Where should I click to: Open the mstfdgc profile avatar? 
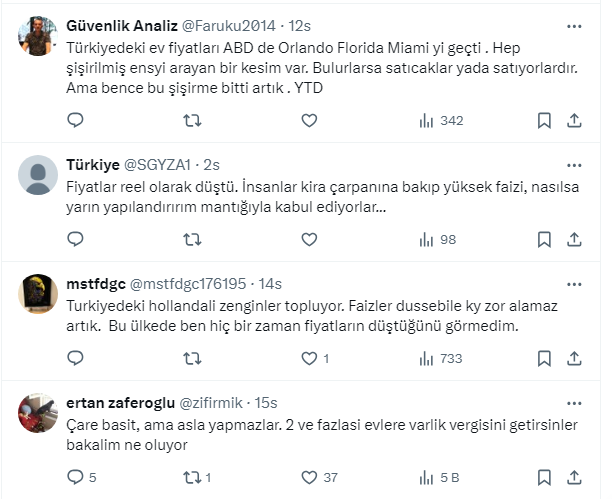[x=38, y=292]
